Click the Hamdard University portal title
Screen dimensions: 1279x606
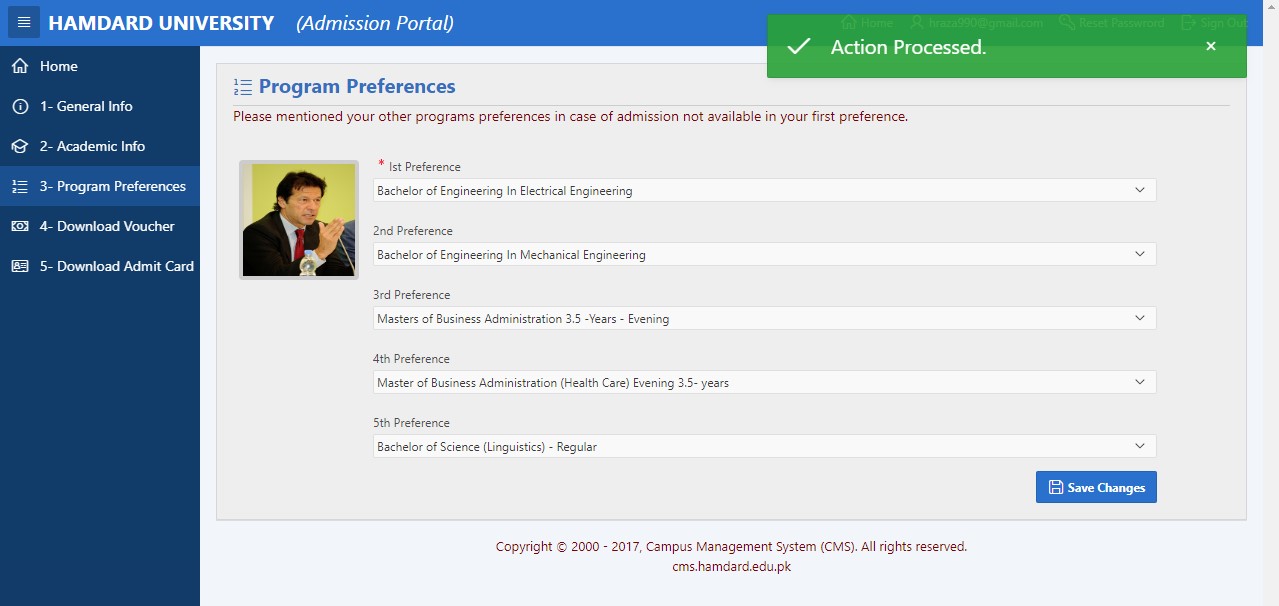tap(161, 23)
